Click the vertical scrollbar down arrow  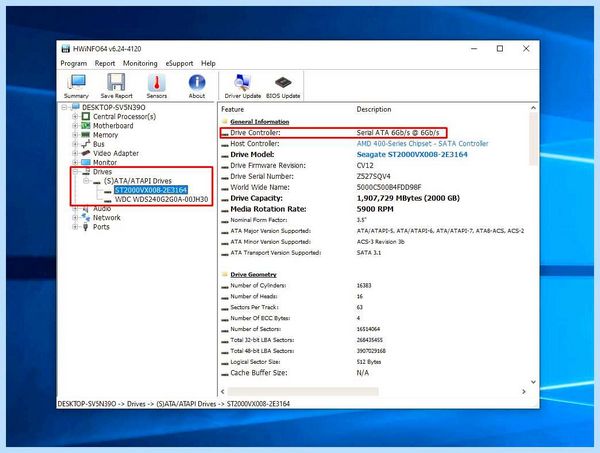point(533,382)
